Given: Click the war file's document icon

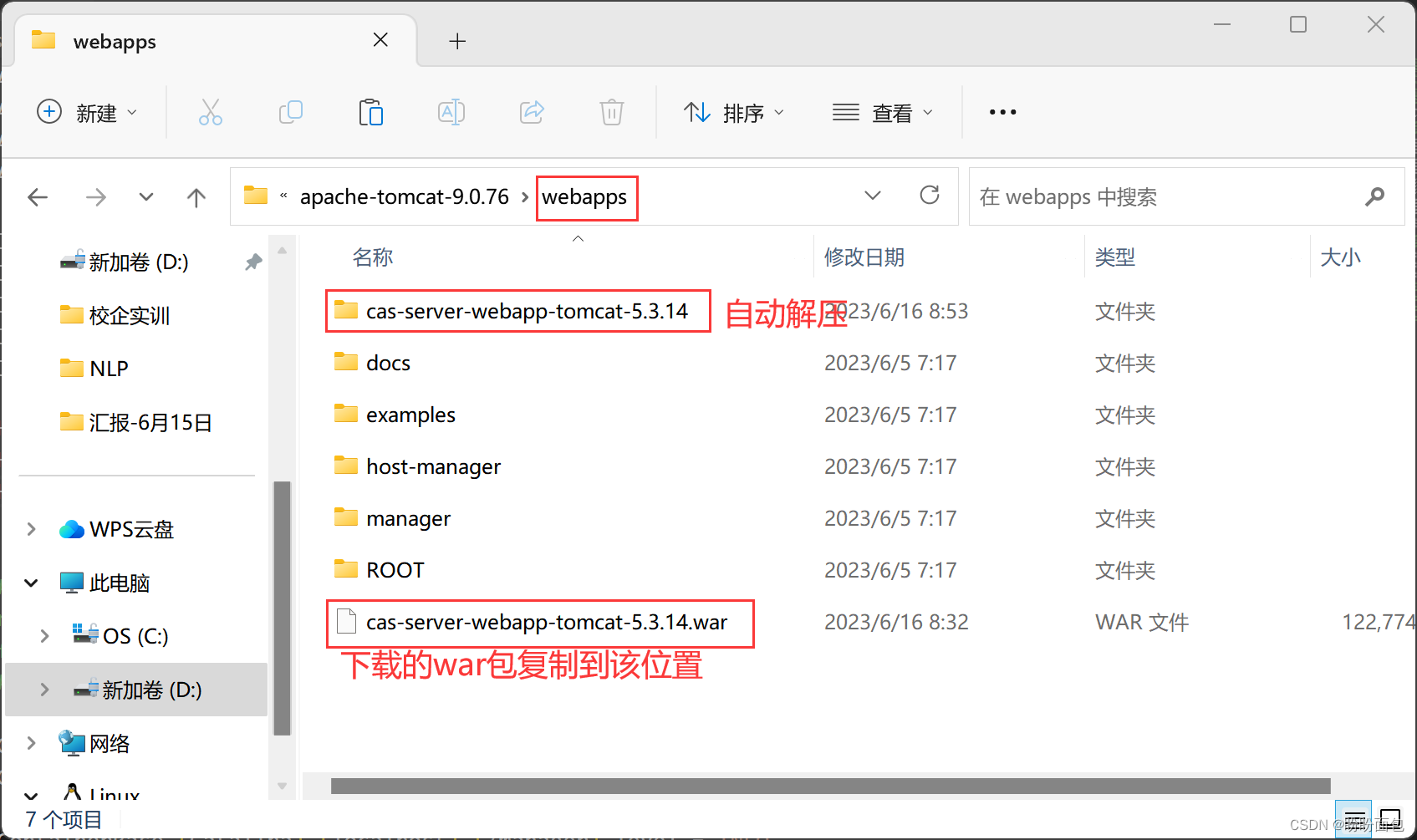Looking at the screenshot, I should click(345, 622).
